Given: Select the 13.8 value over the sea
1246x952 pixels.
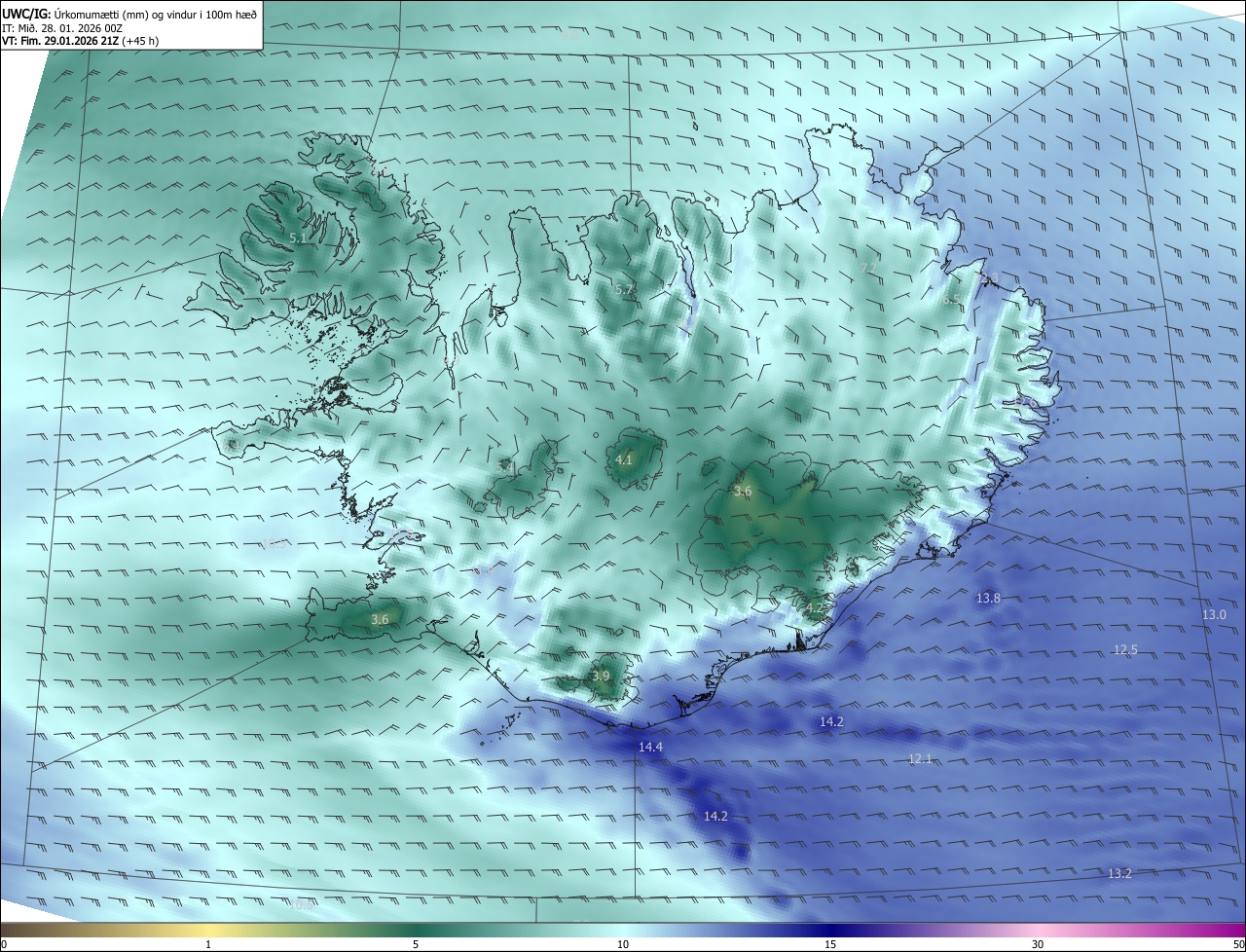Looking at the screenshot, I should coord(988,598).
